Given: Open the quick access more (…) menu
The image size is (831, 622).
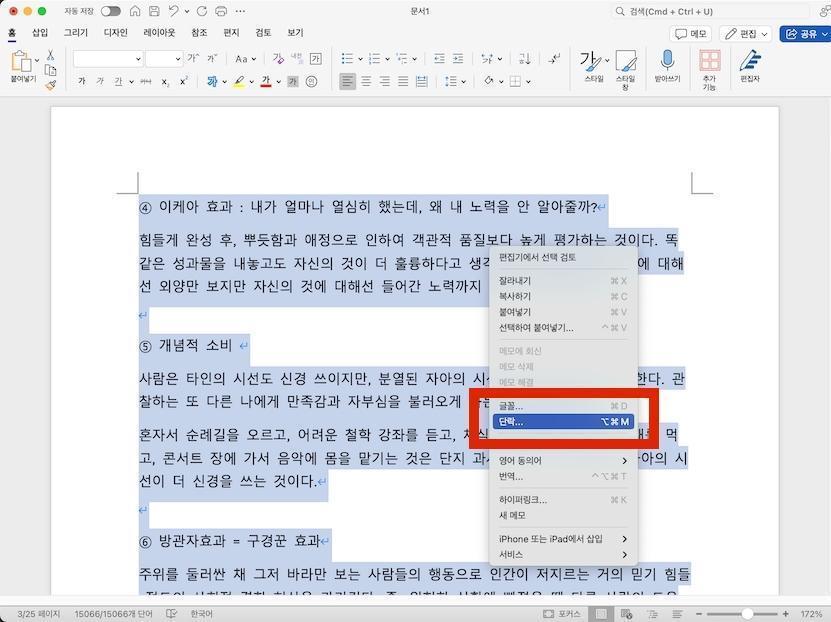Looking at the screenshot, I should (x=240, y=11).
